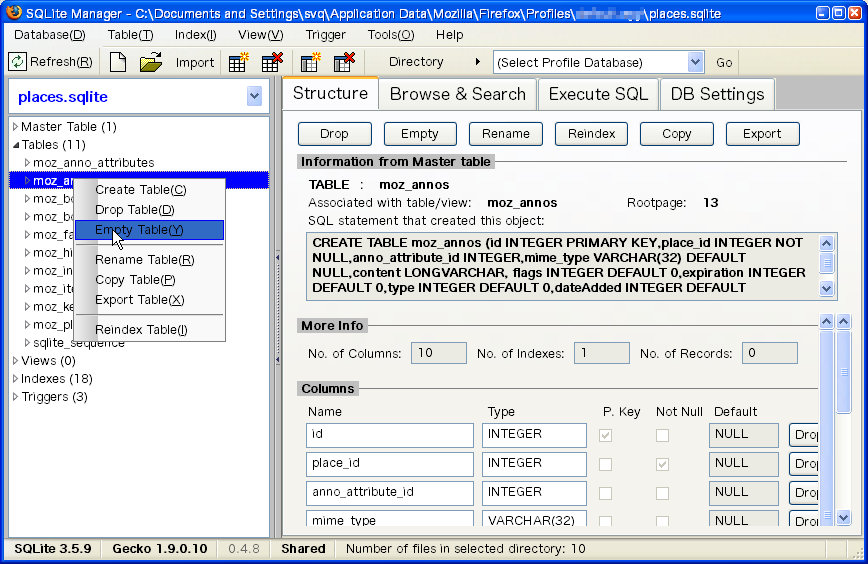The height and width of the screenshot is (564, 868).
Task: Open the Connect Database folder icon
Action: pyautogui.click(x=151, y=61)
